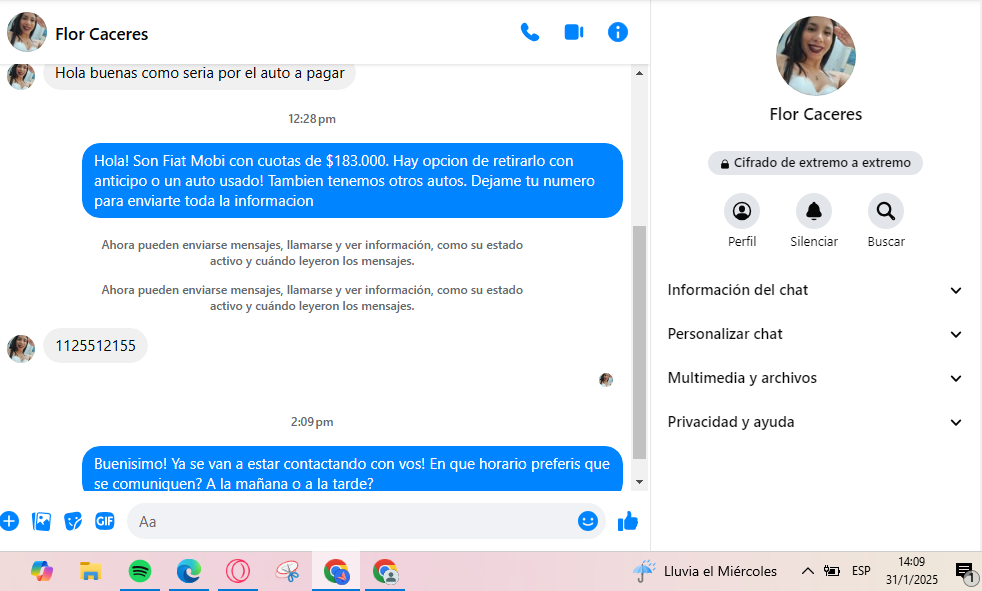Click the lock icon for end-to-end encryption

coord(725,163)
